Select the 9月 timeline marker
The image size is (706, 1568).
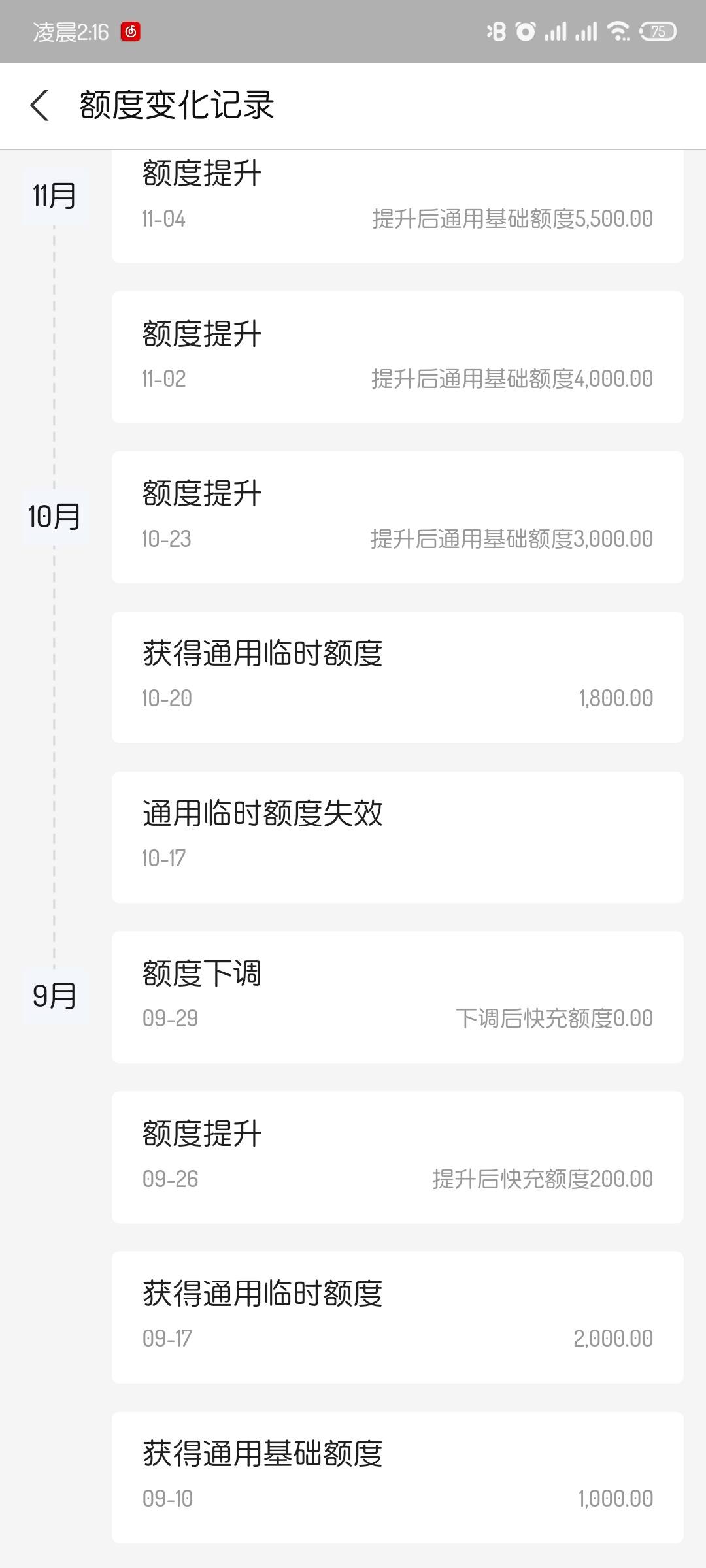(55, 996)
